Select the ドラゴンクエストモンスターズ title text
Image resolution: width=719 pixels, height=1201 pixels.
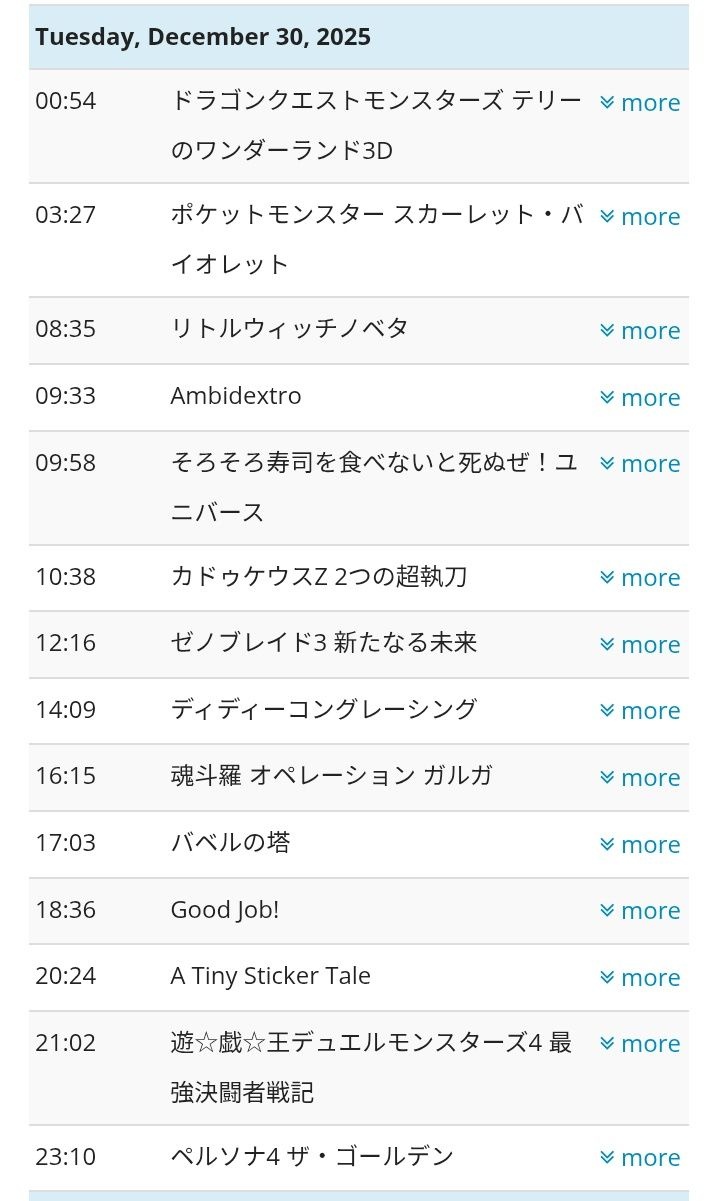coord(376,101)
